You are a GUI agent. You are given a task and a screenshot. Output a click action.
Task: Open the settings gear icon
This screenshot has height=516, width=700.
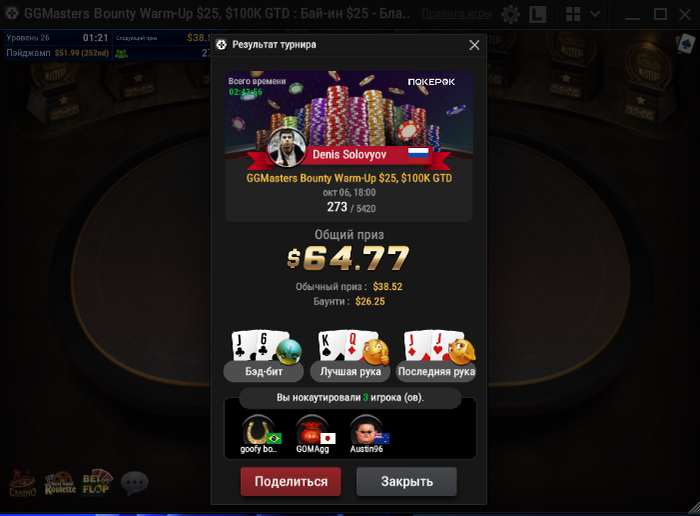tap(510, 14)
